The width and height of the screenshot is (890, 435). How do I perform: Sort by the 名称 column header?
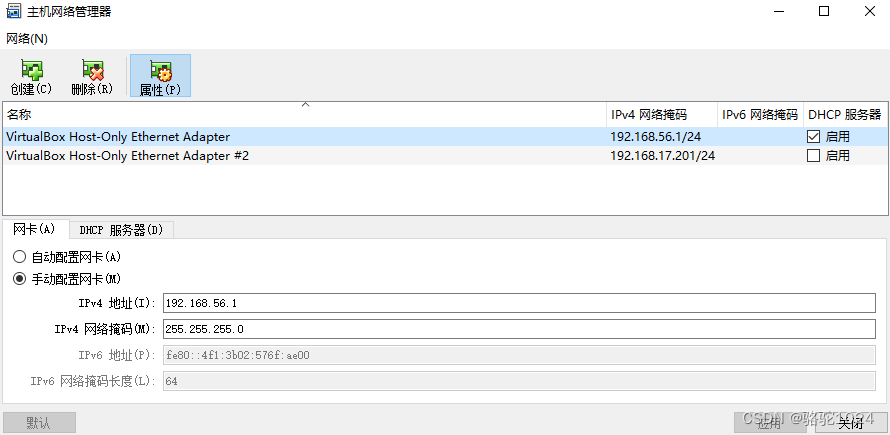pos(305,115)
